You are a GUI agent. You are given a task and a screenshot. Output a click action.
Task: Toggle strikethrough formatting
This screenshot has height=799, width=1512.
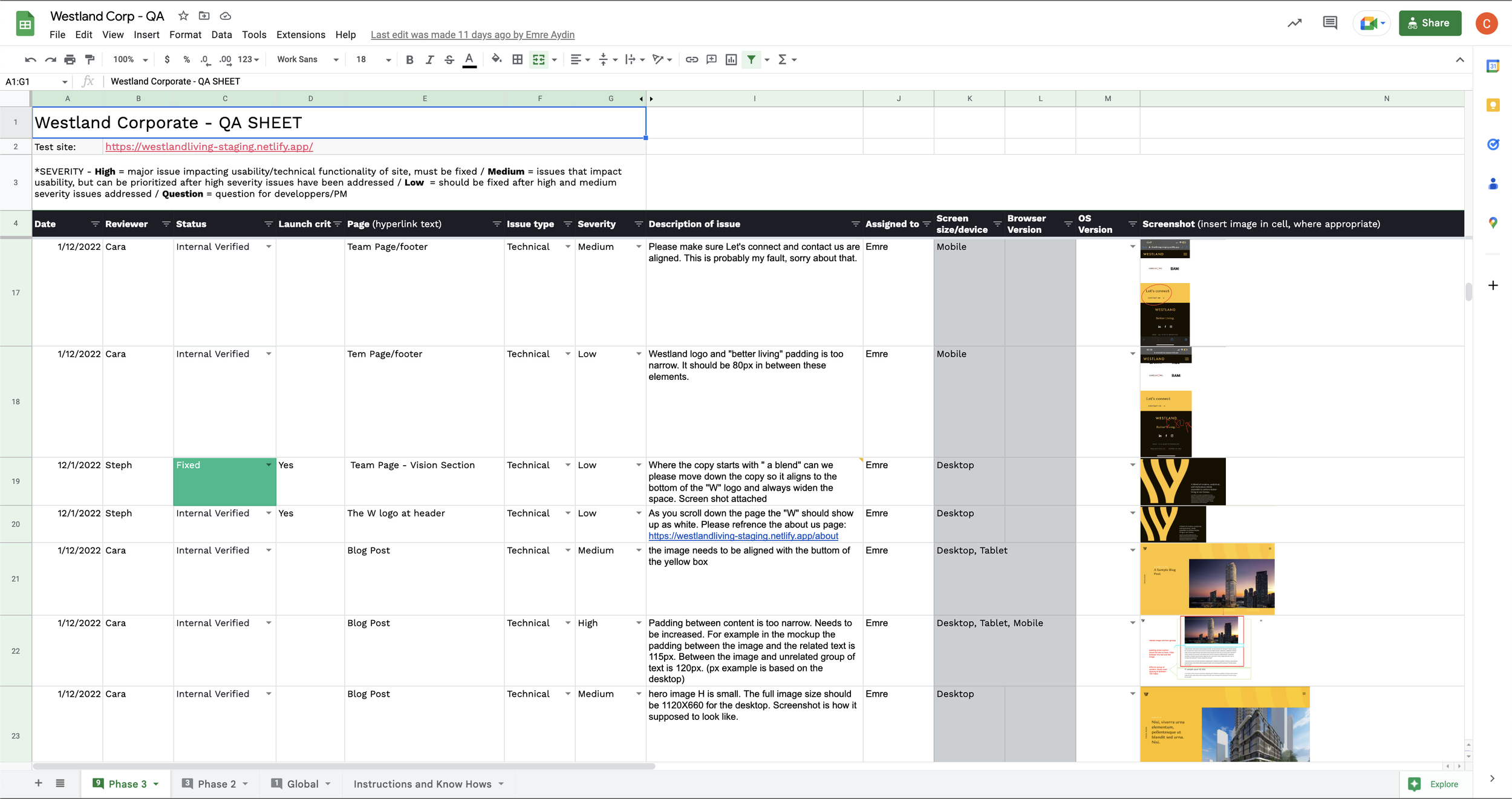[449, 59]
